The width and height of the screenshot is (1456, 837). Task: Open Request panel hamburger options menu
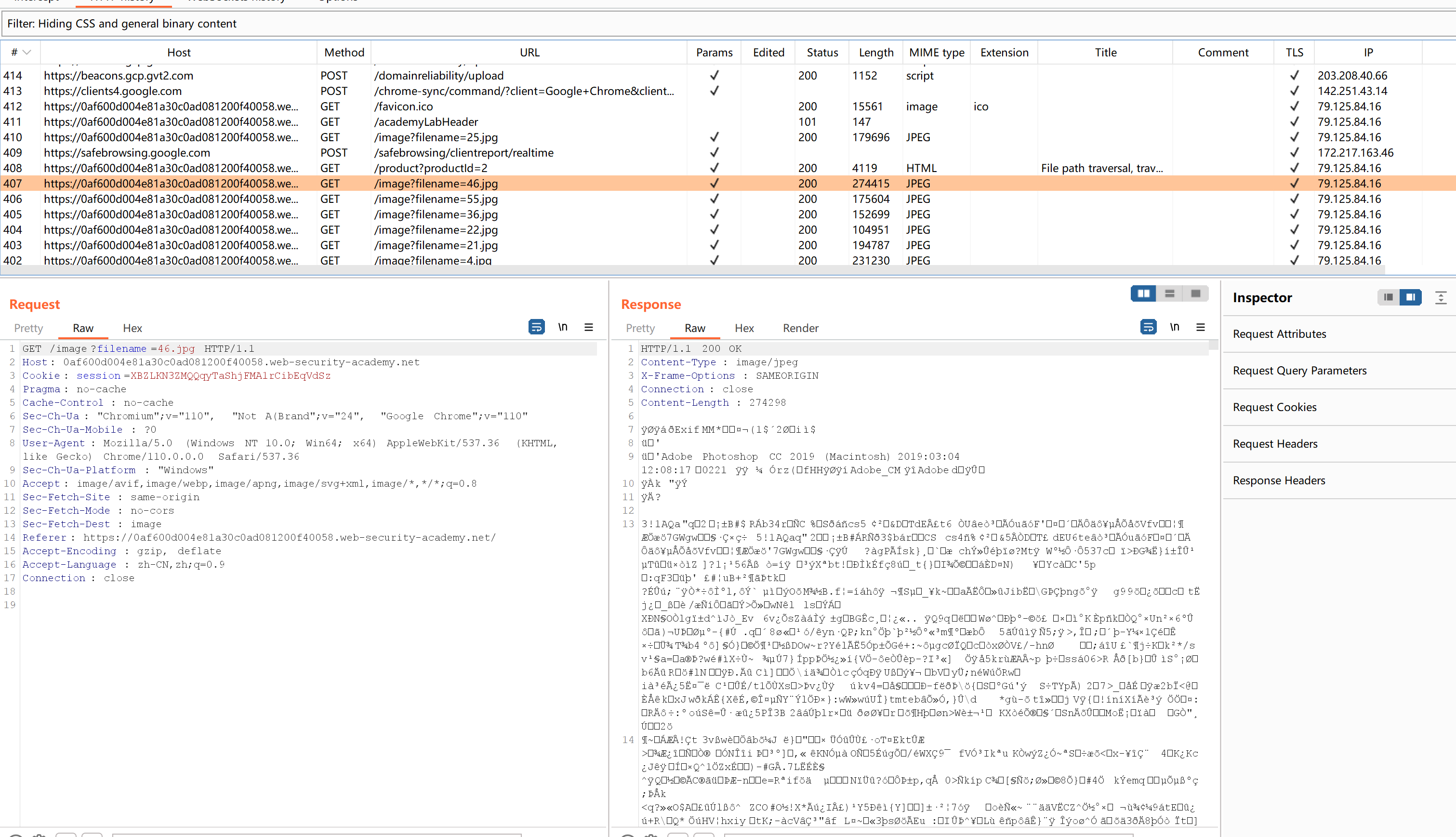[589, 327]
